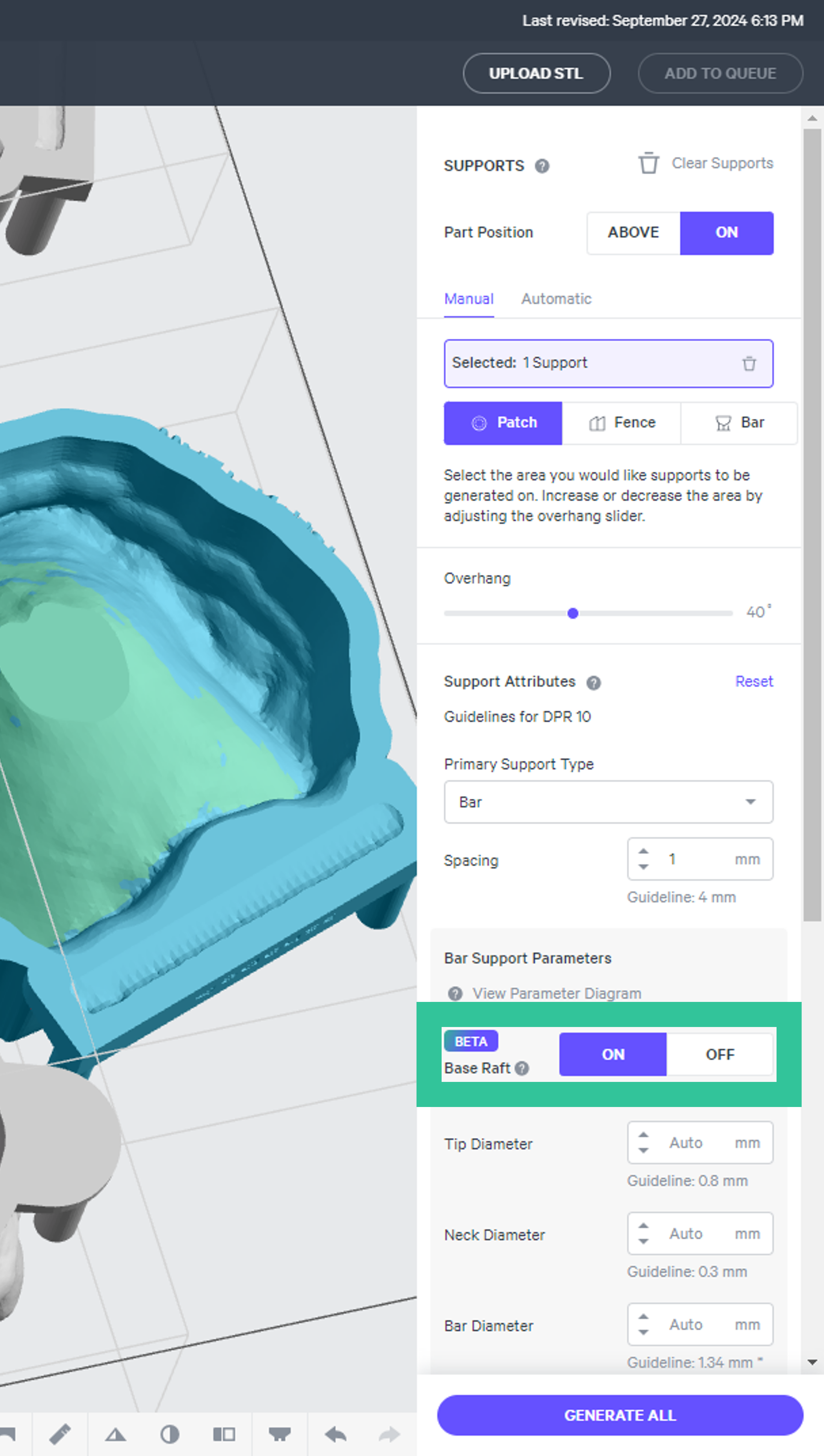
Task: Click the Tip Diameter stepper up arrow
Action: tap(644, 1135)
